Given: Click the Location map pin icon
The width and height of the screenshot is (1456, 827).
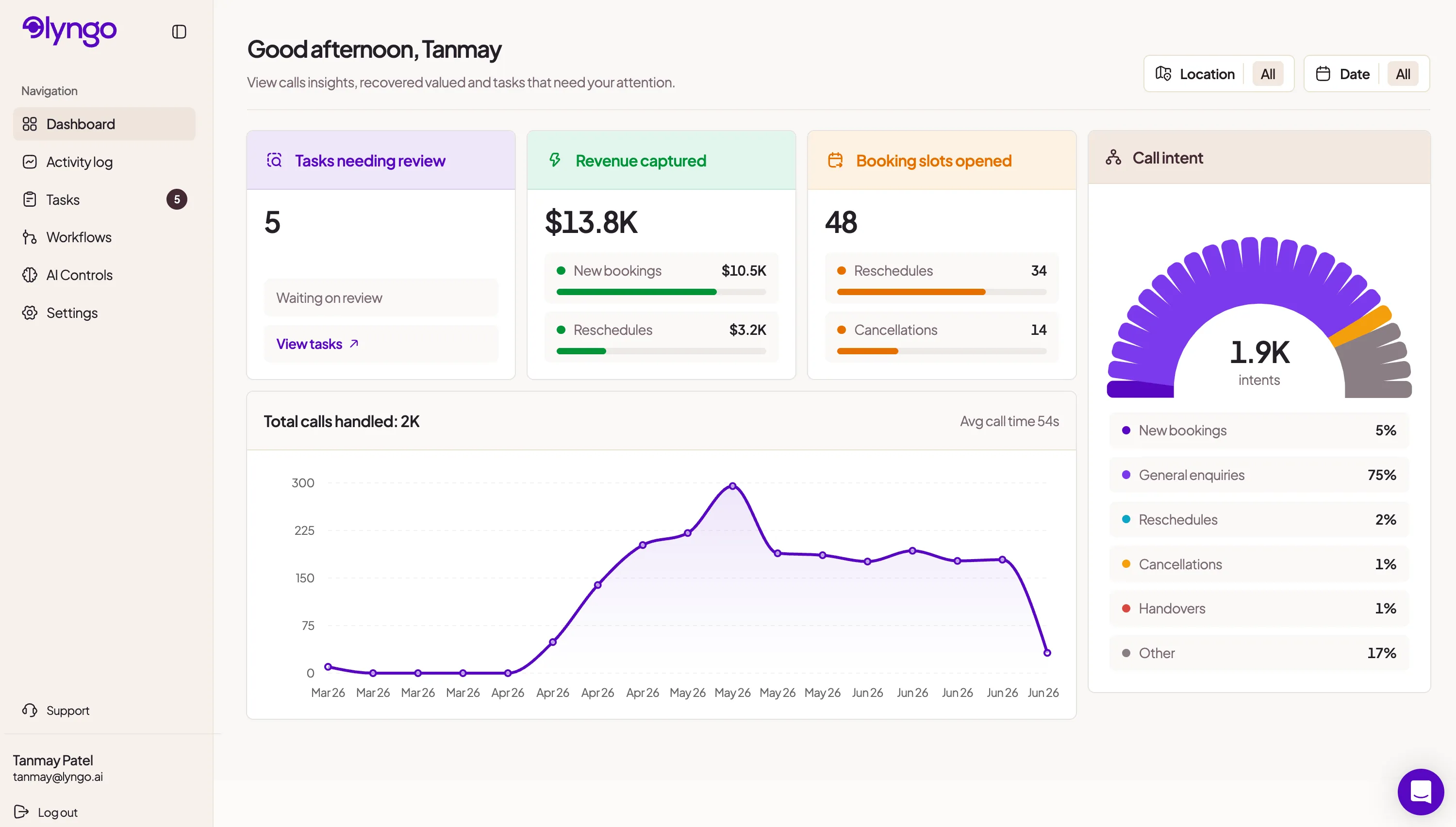Looking at the screenshot, I should point(1163,74).
